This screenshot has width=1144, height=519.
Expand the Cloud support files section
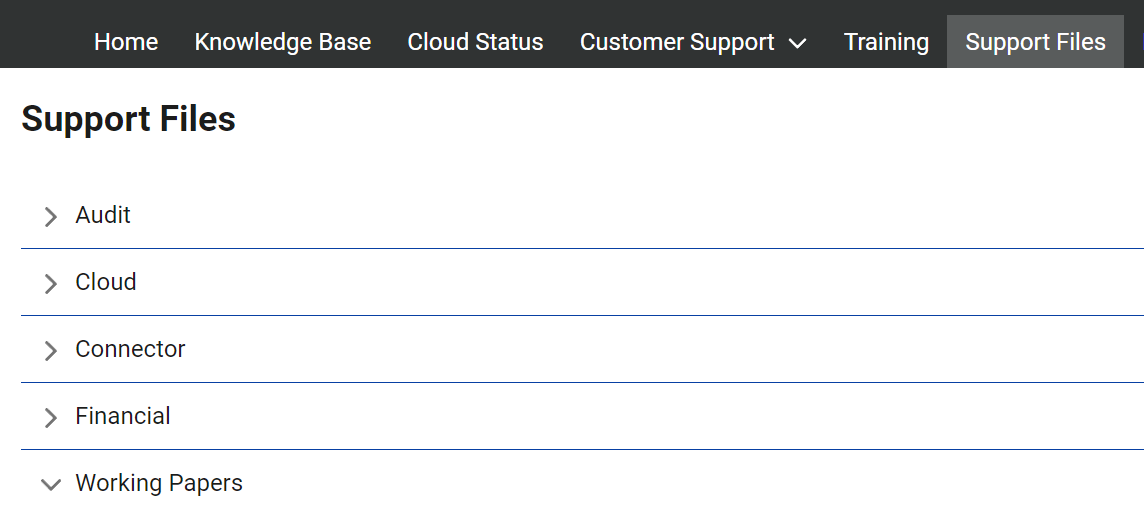(x=106, y=282)
